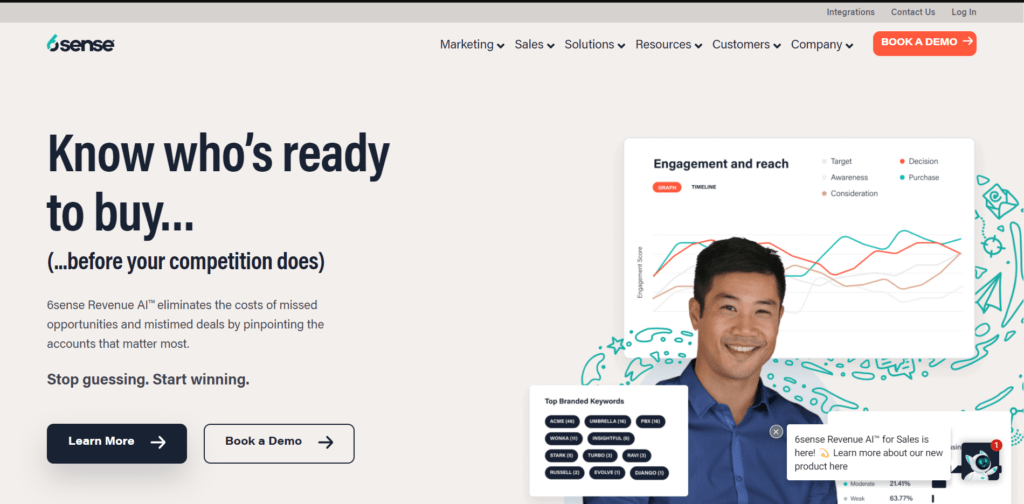Expand the Customers menu chevron
This screenshot has height=504, width=1024.
[777, 46]
